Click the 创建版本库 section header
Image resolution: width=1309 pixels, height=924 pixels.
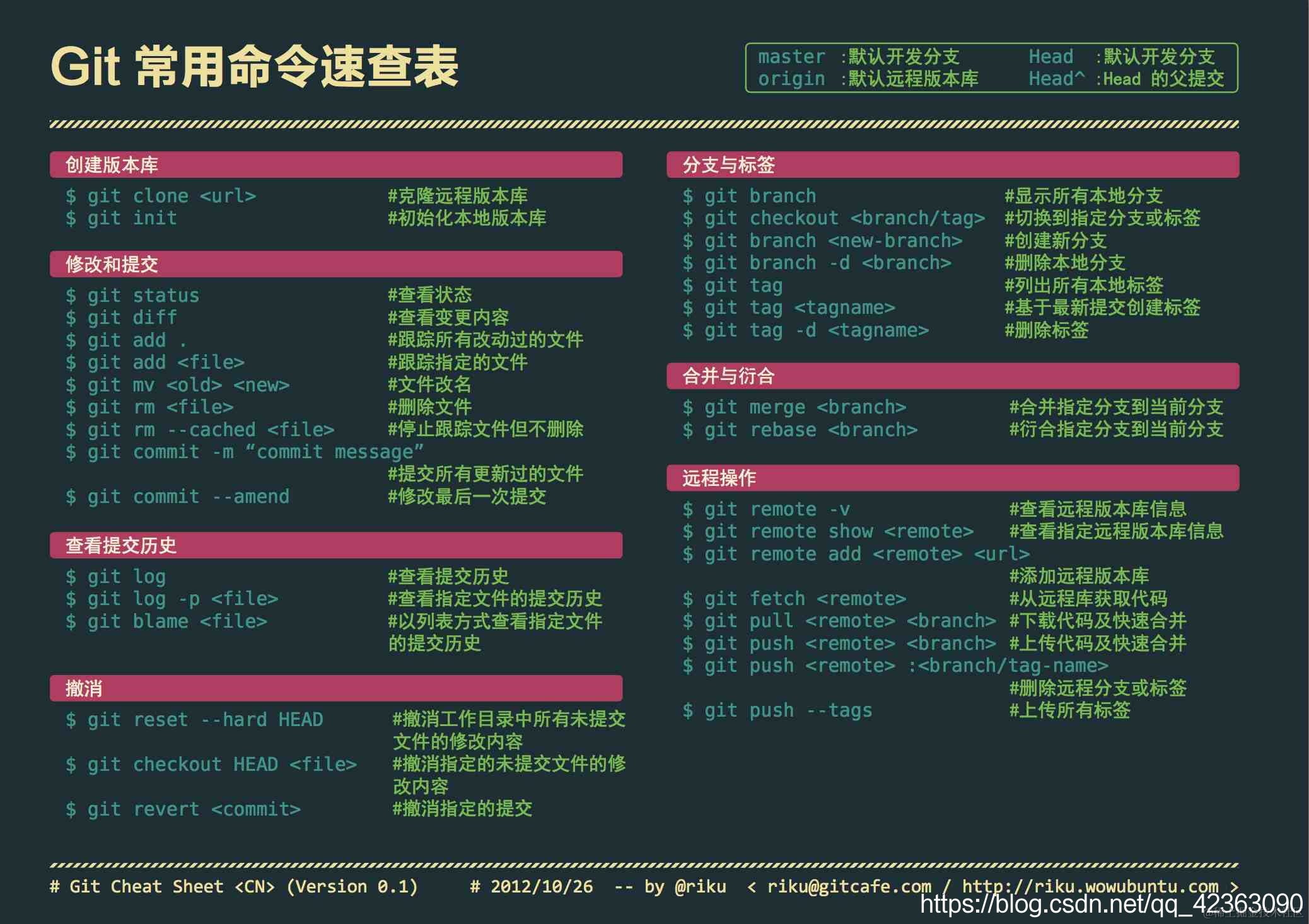click(x=112, y=166)
